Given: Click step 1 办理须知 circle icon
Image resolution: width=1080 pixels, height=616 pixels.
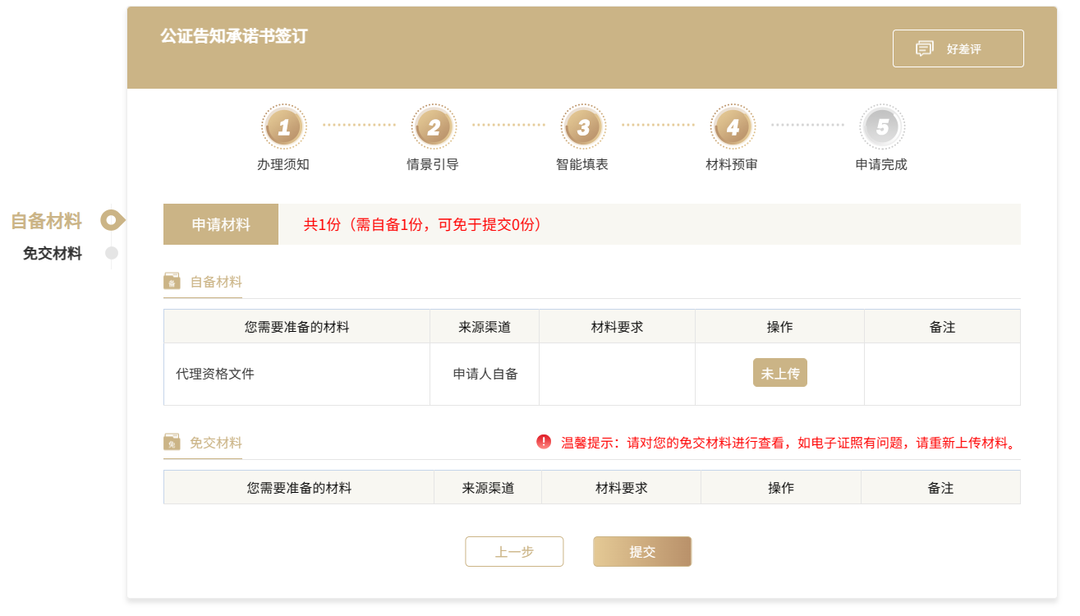Looking at the screenshot, I should click(x=284, y=127).
